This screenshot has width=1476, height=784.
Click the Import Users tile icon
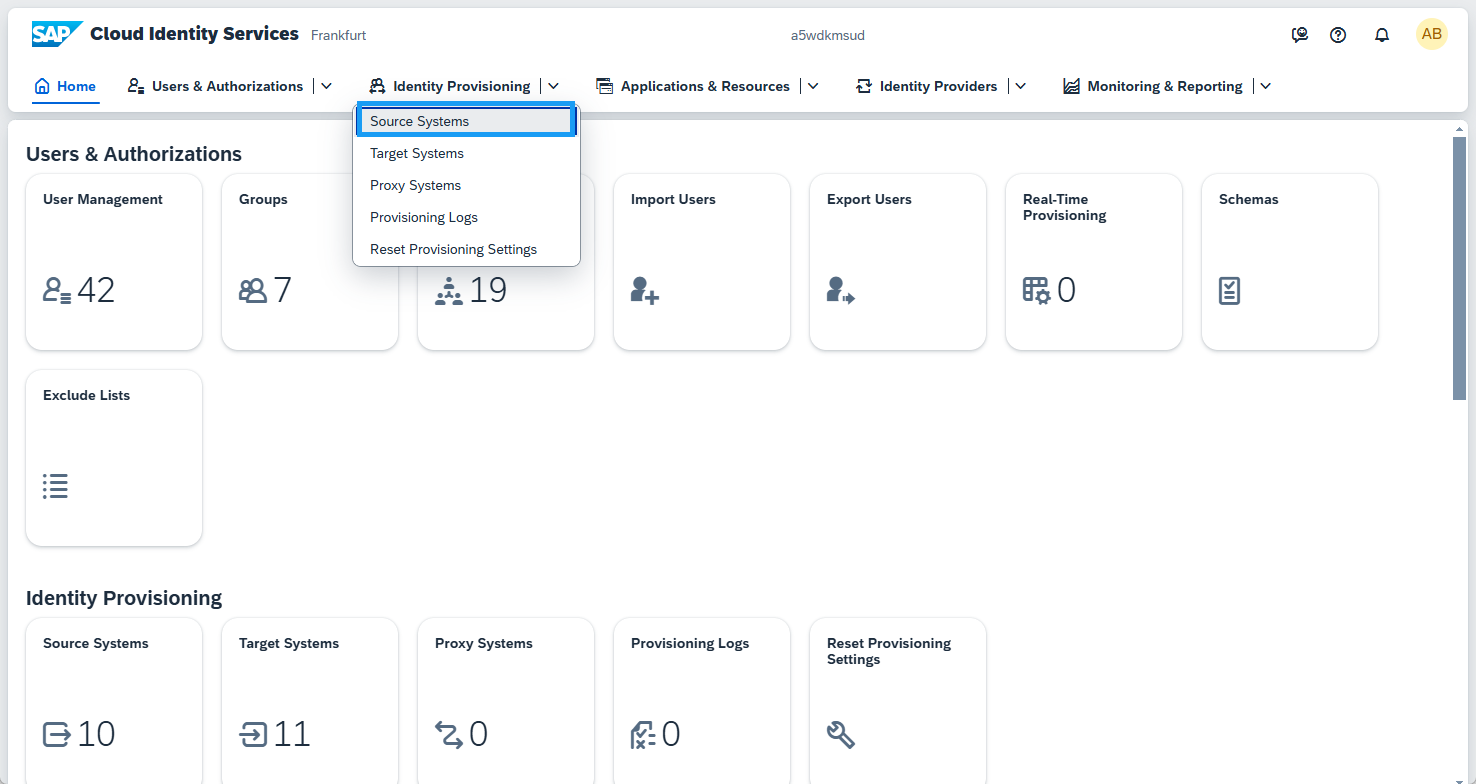[645, 291]
